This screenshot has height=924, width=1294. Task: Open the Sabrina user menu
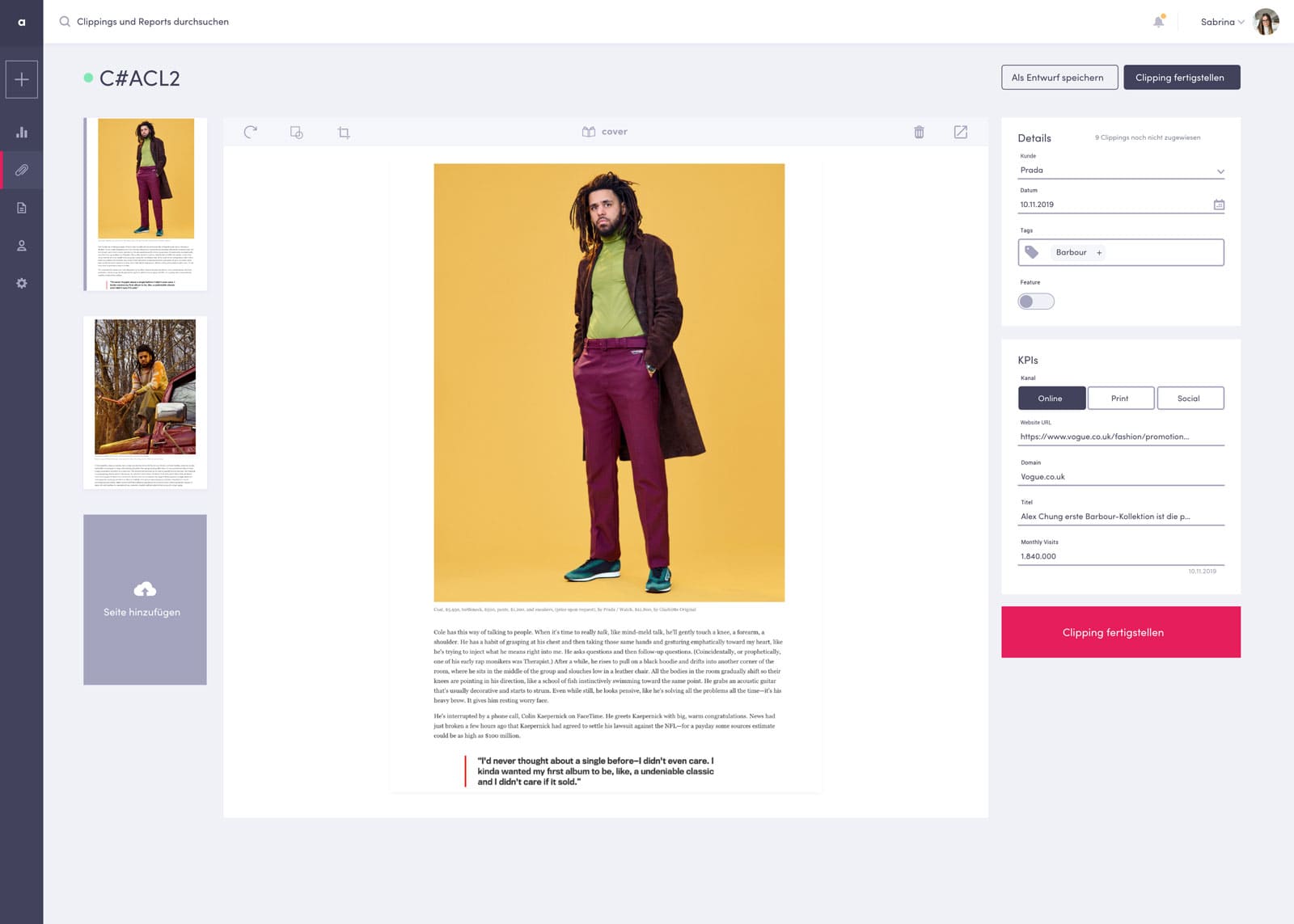pos(1222,22)
